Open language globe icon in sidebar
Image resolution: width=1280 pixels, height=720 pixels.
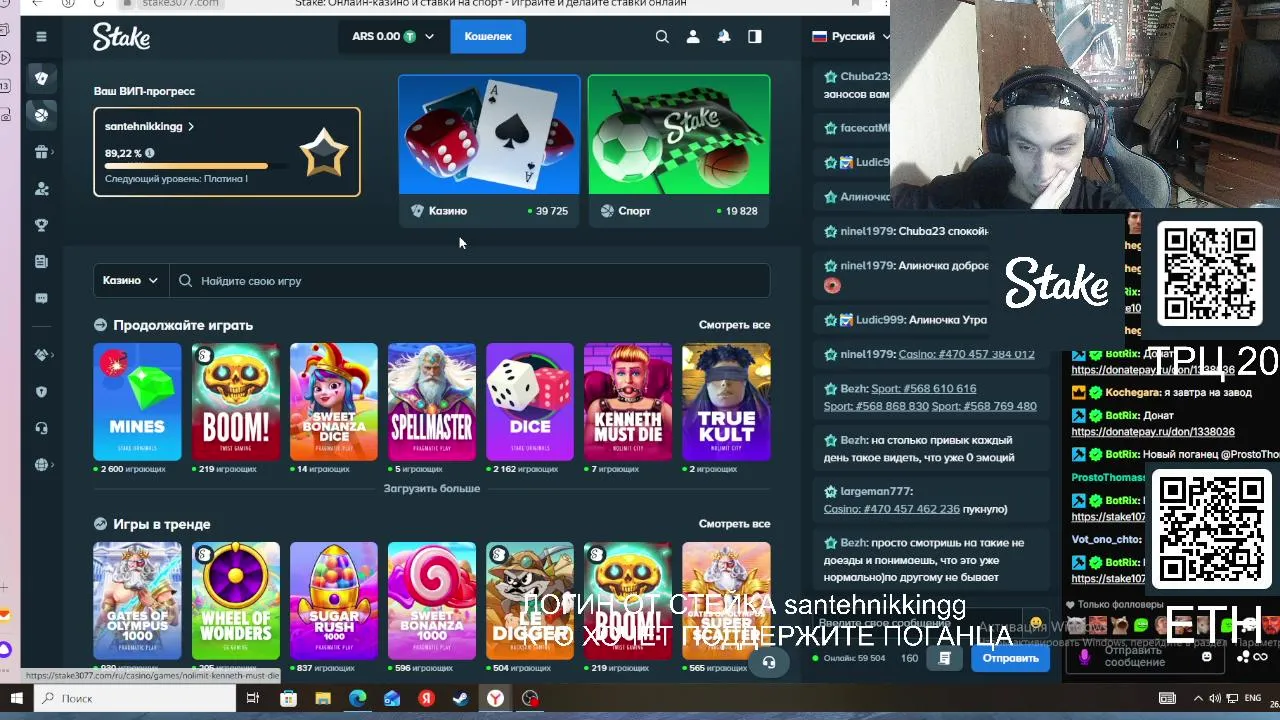point(41,465)
